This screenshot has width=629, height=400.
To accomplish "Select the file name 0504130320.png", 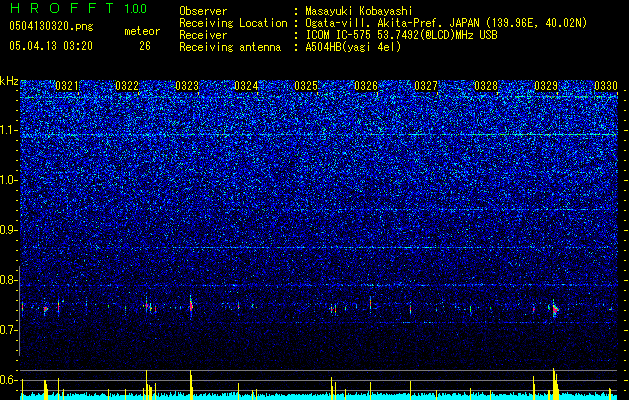I will [x=51, y=27].
